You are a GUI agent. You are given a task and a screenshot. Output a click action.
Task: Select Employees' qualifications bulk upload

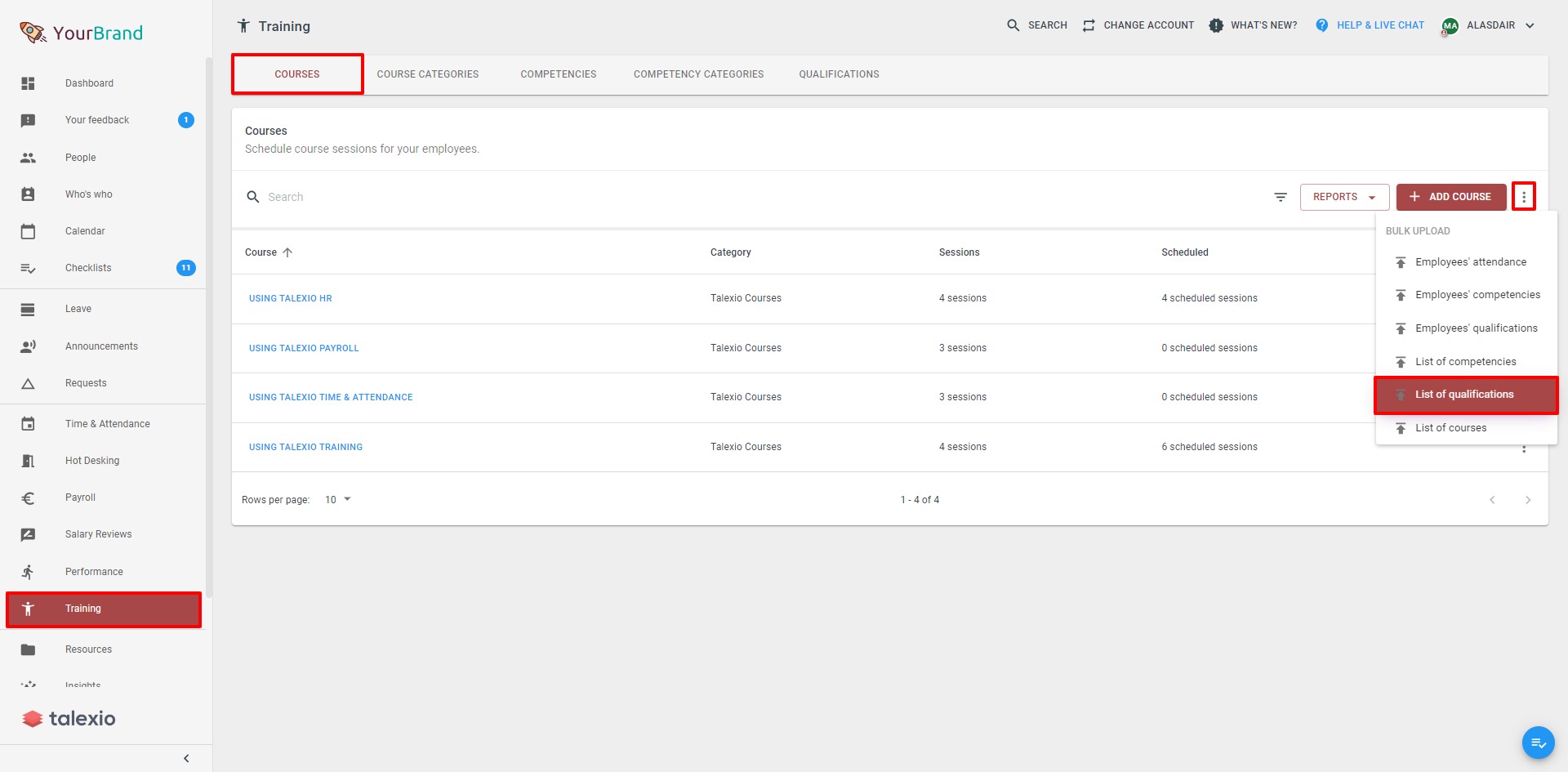click(x=1467, y=328)
